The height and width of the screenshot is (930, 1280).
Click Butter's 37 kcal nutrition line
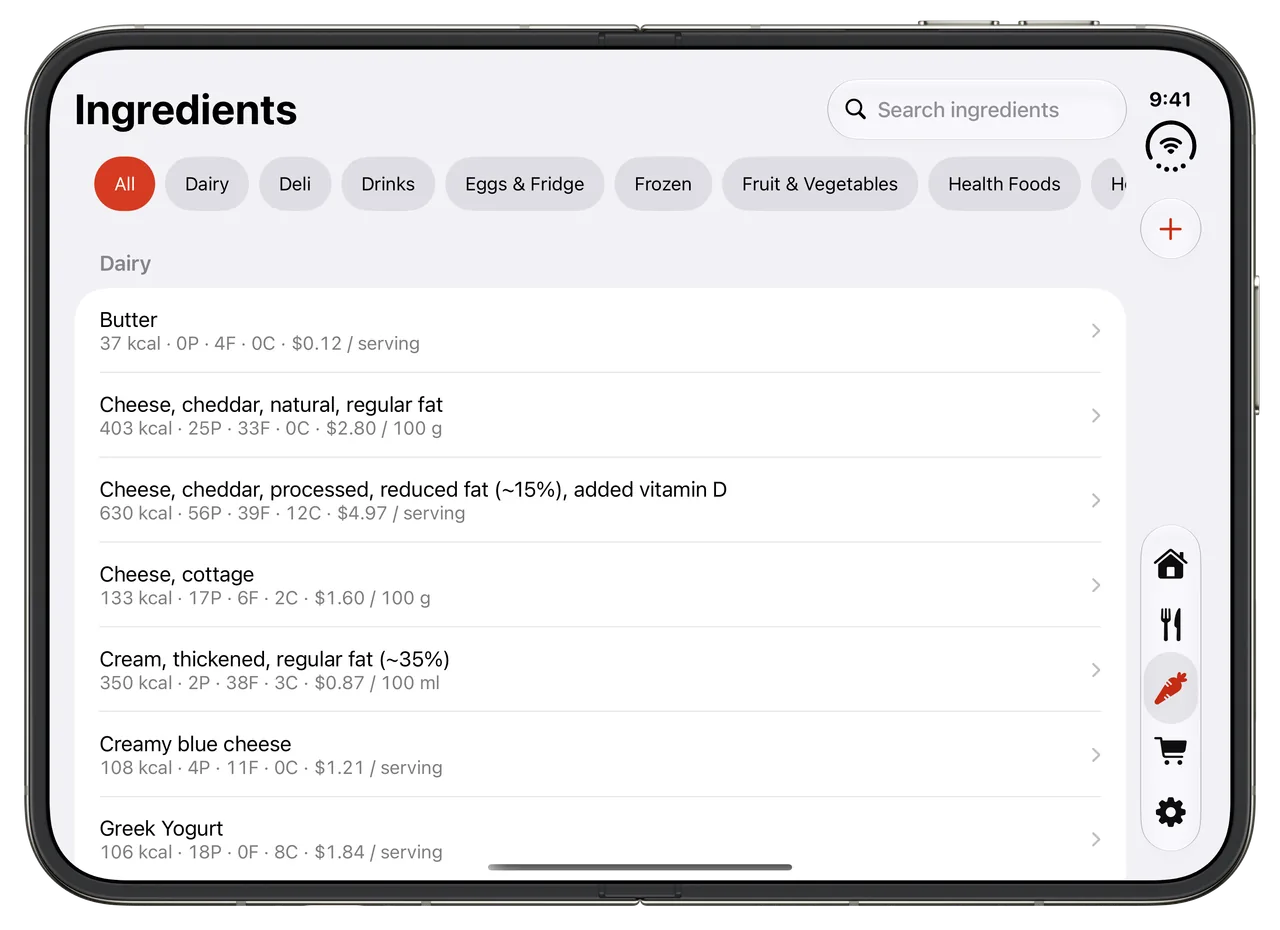point(260,344)
